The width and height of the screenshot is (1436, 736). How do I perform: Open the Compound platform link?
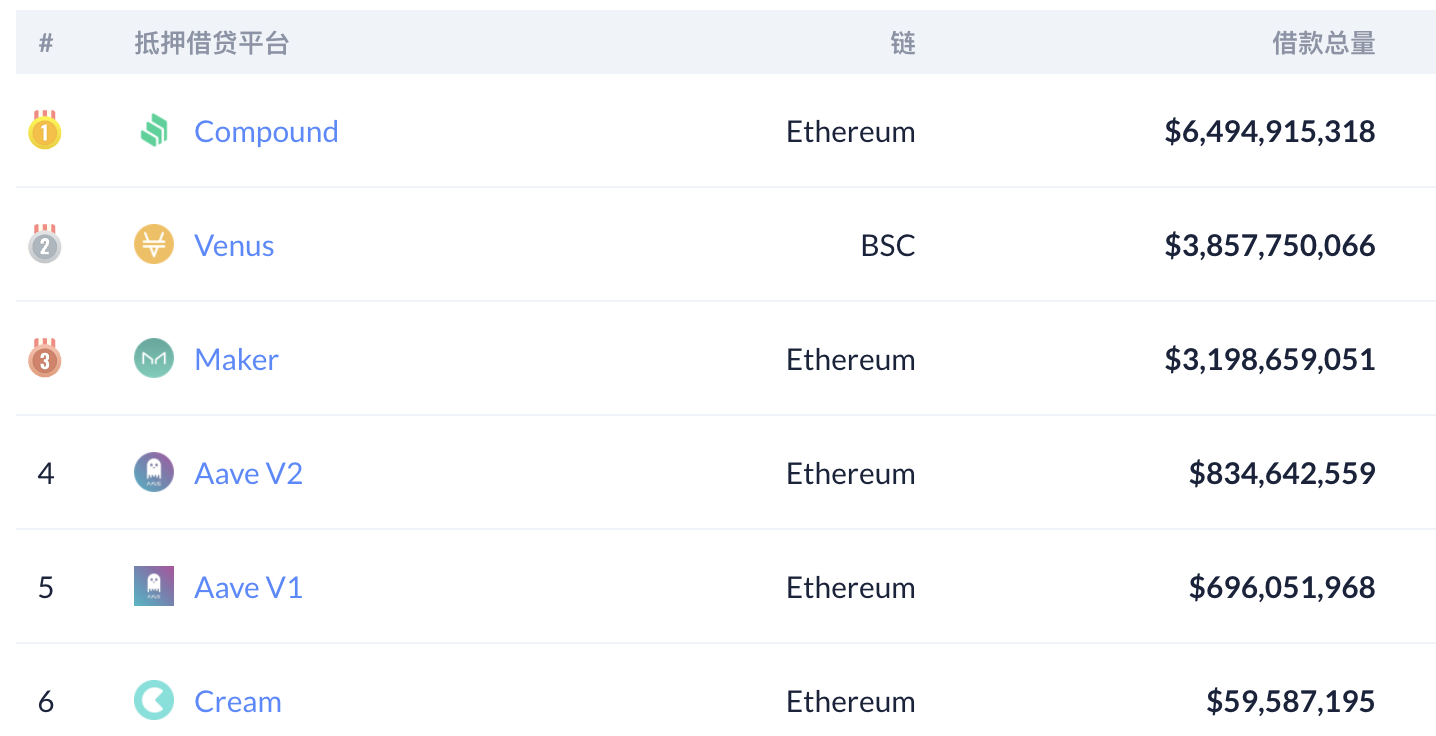coord(266,131)
